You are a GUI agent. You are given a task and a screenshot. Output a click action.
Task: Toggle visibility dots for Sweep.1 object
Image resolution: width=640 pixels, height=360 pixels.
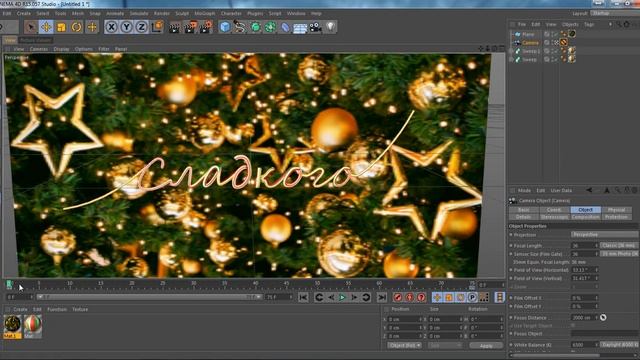pos(554,51)
